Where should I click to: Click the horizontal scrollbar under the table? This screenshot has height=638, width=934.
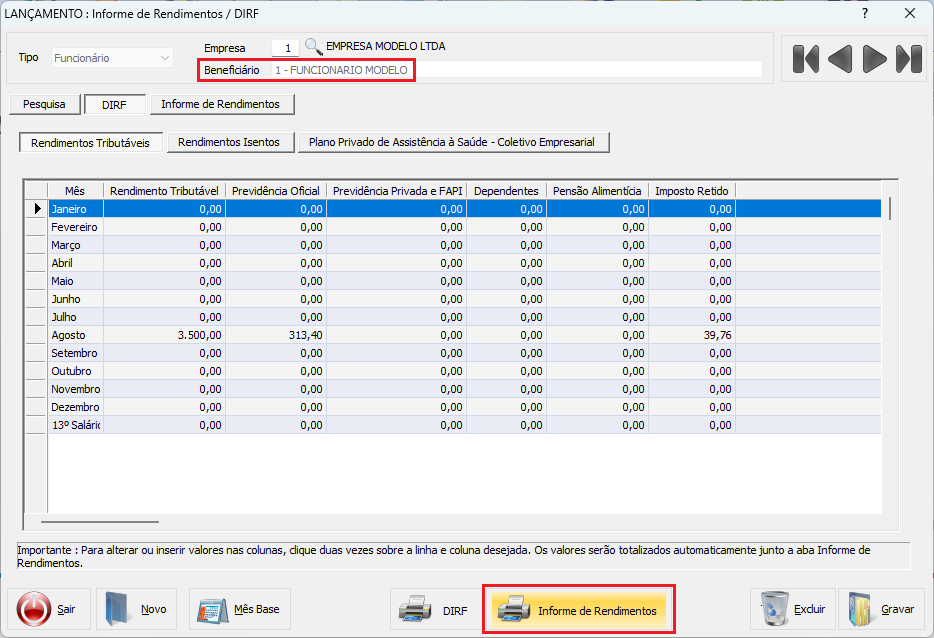click(100, 521)
